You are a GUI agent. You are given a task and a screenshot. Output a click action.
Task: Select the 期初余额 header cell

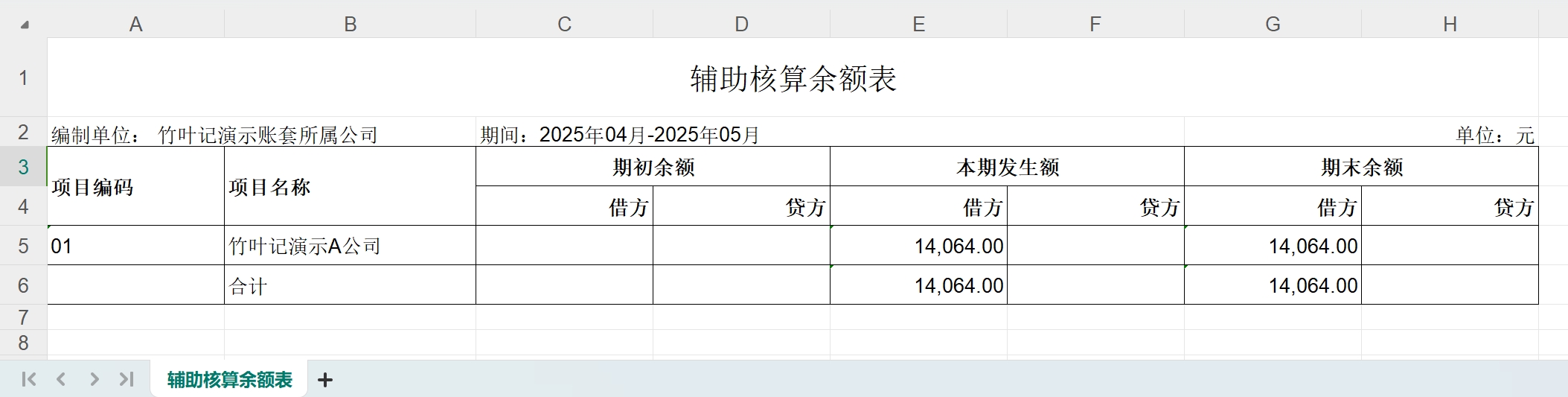click(653, 167)
